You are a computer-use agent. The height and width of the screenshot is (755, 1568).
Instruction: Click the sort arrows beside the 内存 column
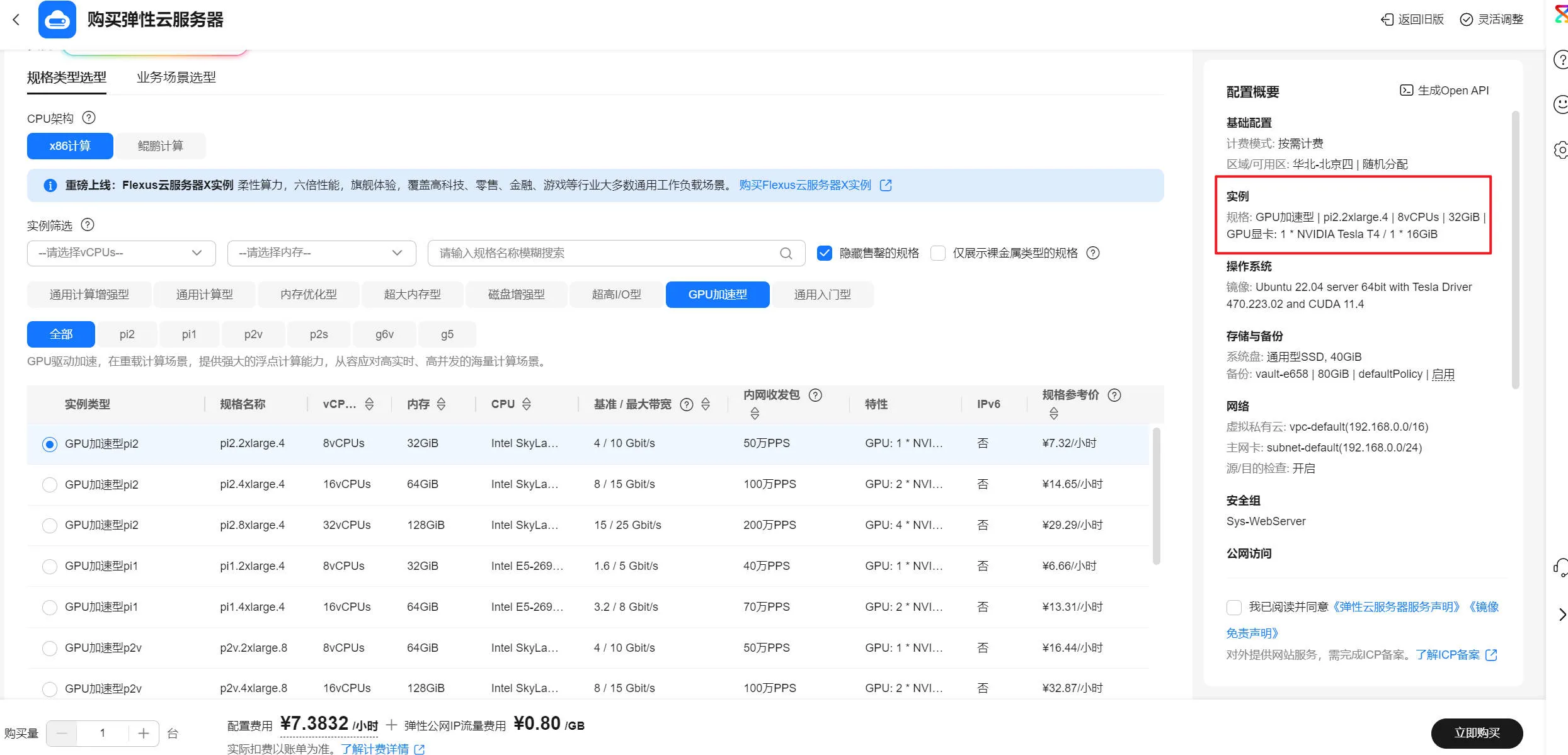click(441, 404)
